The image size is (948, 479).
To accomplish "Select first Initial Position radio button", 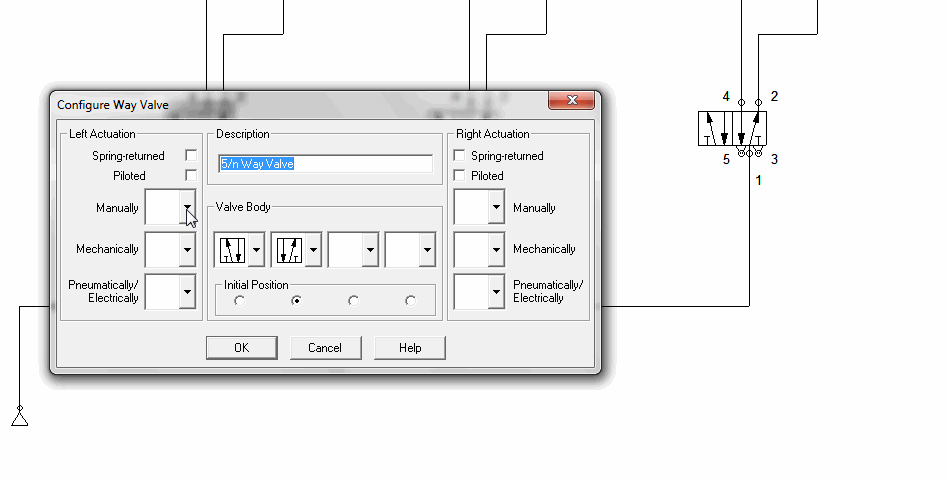I will [239, 301].
